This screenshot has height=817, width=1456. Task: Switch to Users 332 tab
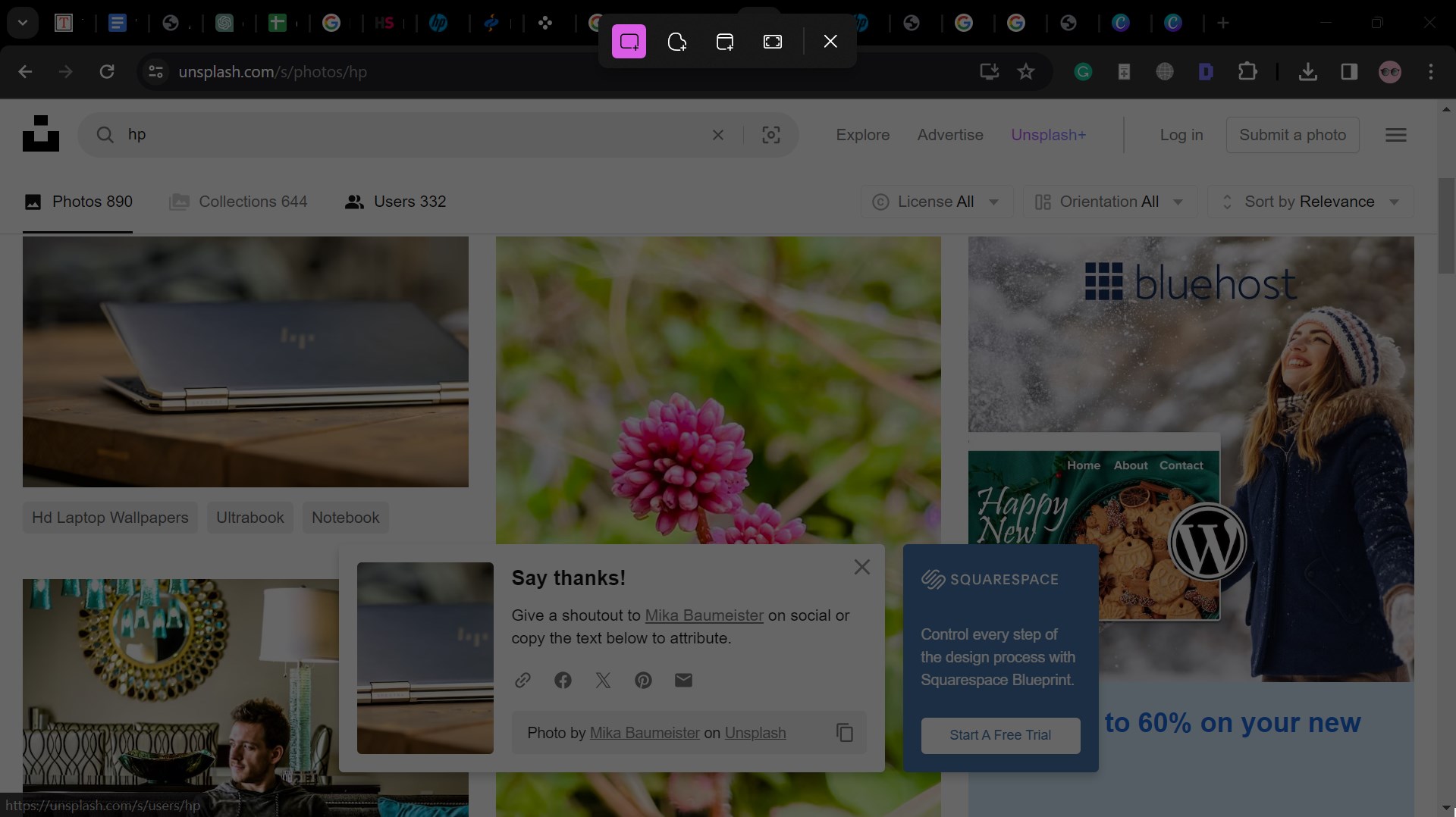pos(395,202)
